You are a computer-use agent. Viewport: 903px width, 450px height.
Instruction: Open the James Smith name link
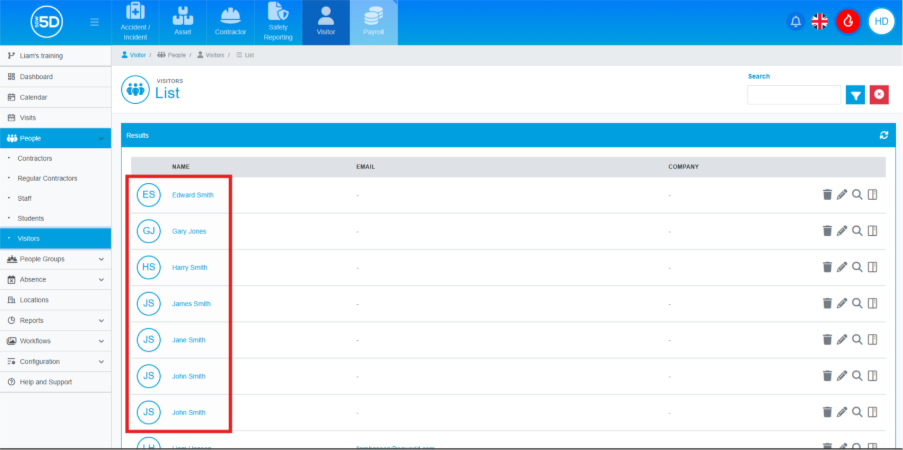click(191, 304)
